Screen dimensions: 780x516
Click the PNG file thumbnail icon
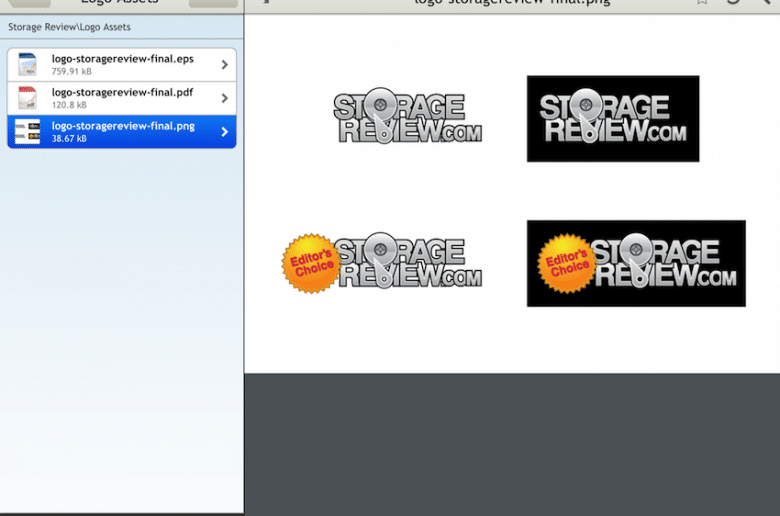[x=27, y=131]
